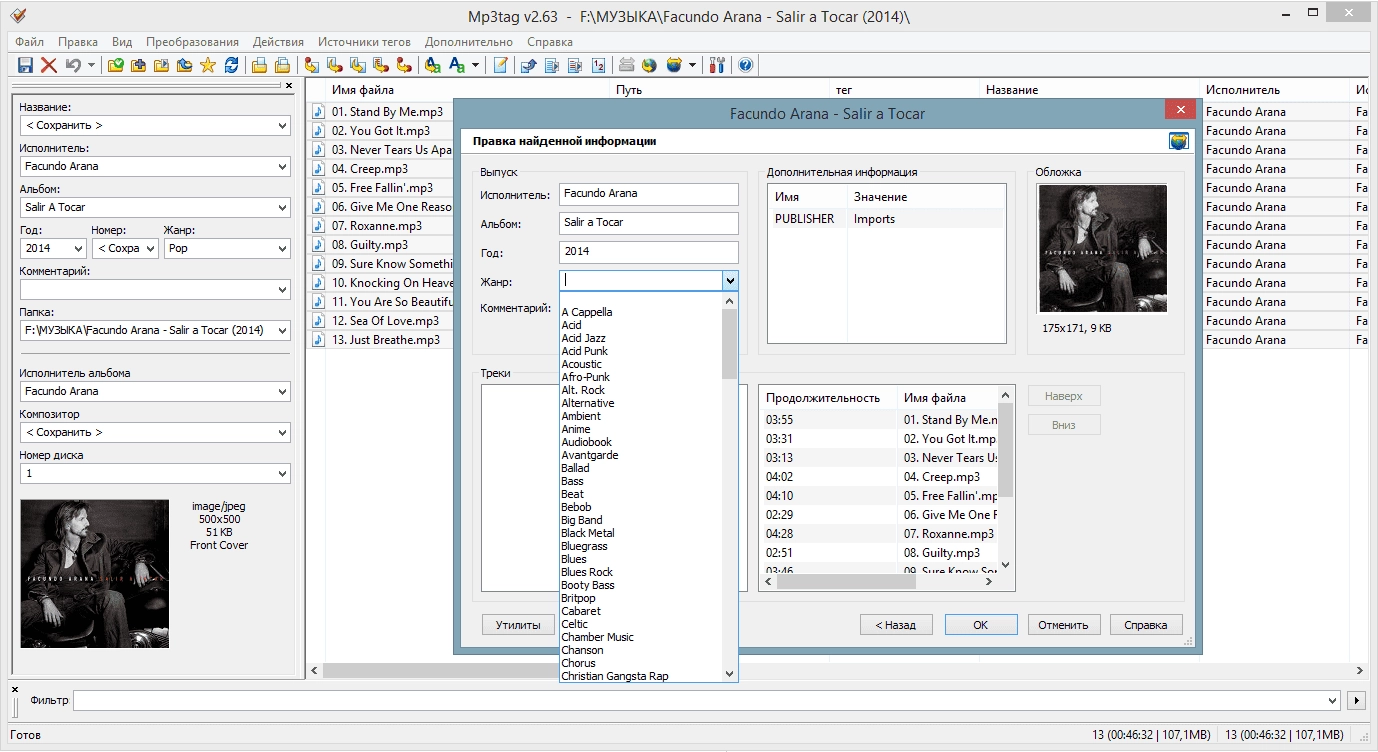
Task: Open favorites with the star icon
Action: [x=207, y=65]
